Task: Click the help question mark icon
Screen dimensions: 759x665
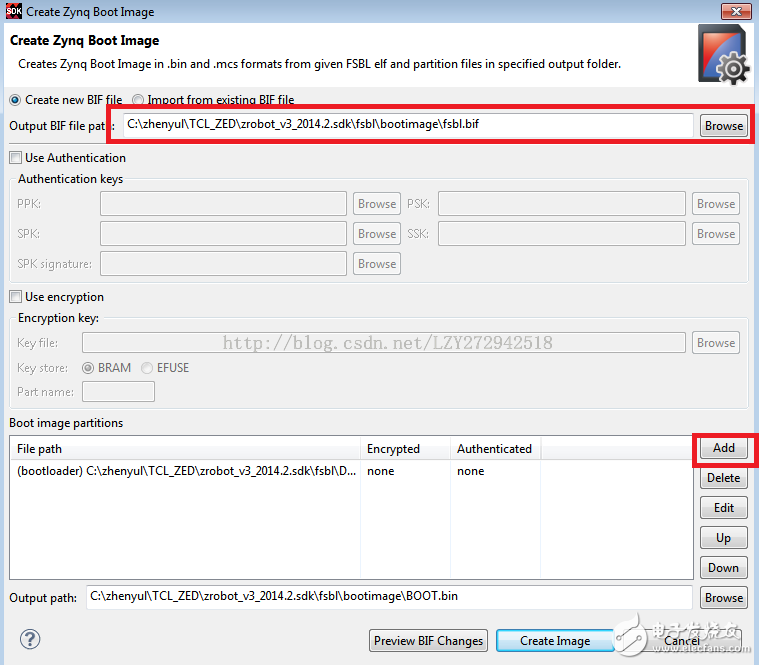Action: tap(29, 639)
